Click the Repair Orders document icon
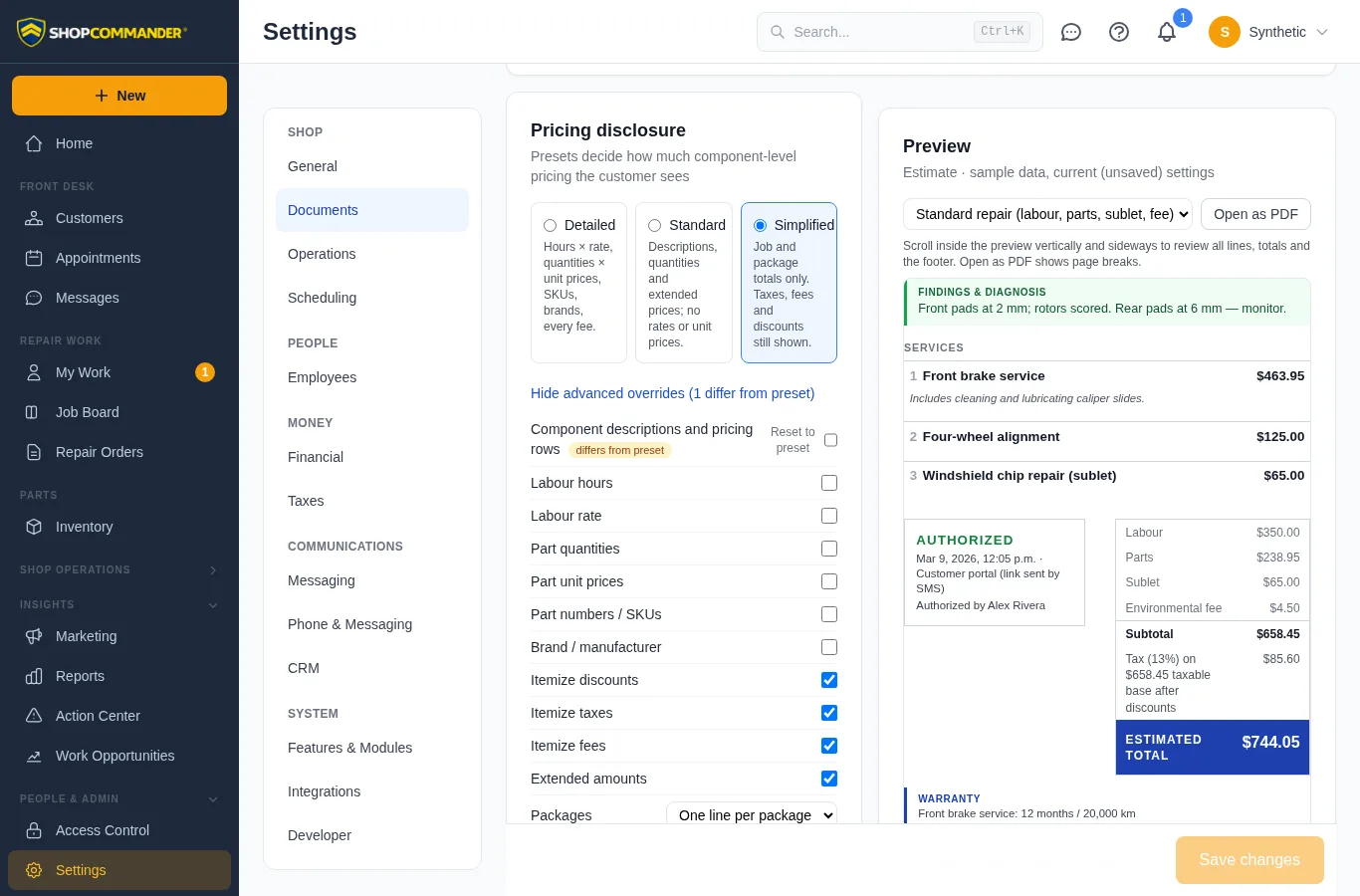The width and height of the screenshot is (1360, 896). click(34, 452)
